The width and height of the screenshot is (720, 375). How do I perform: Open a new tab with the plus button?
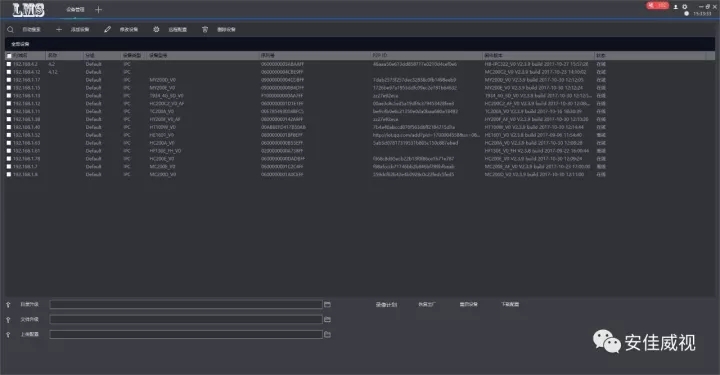(98, 9)
